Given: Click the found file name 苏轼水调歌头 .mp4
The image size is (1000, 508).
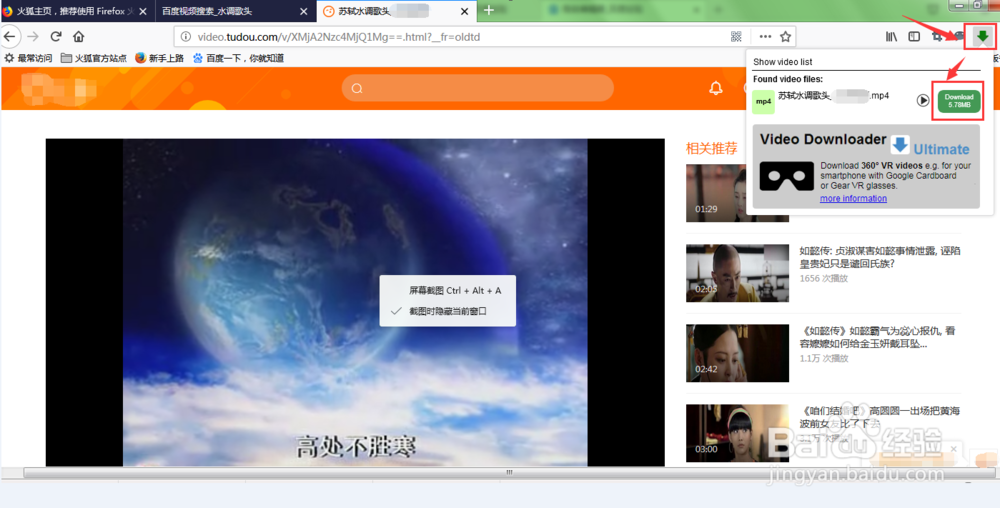Looking at the screenshot, I should [x=834, y=96].
